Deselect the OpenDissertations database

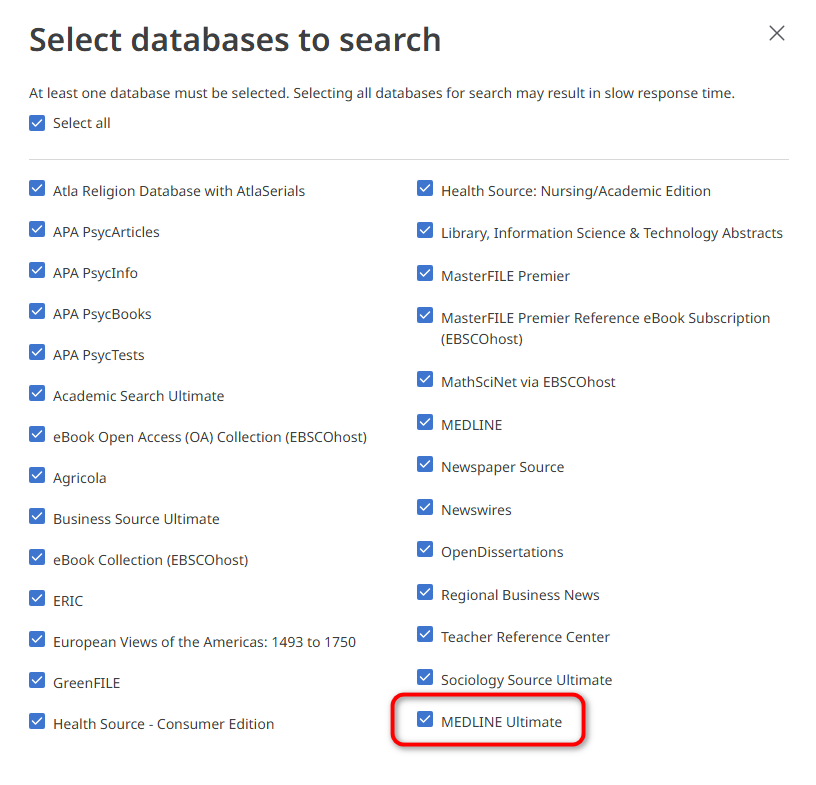pos(425,550)
